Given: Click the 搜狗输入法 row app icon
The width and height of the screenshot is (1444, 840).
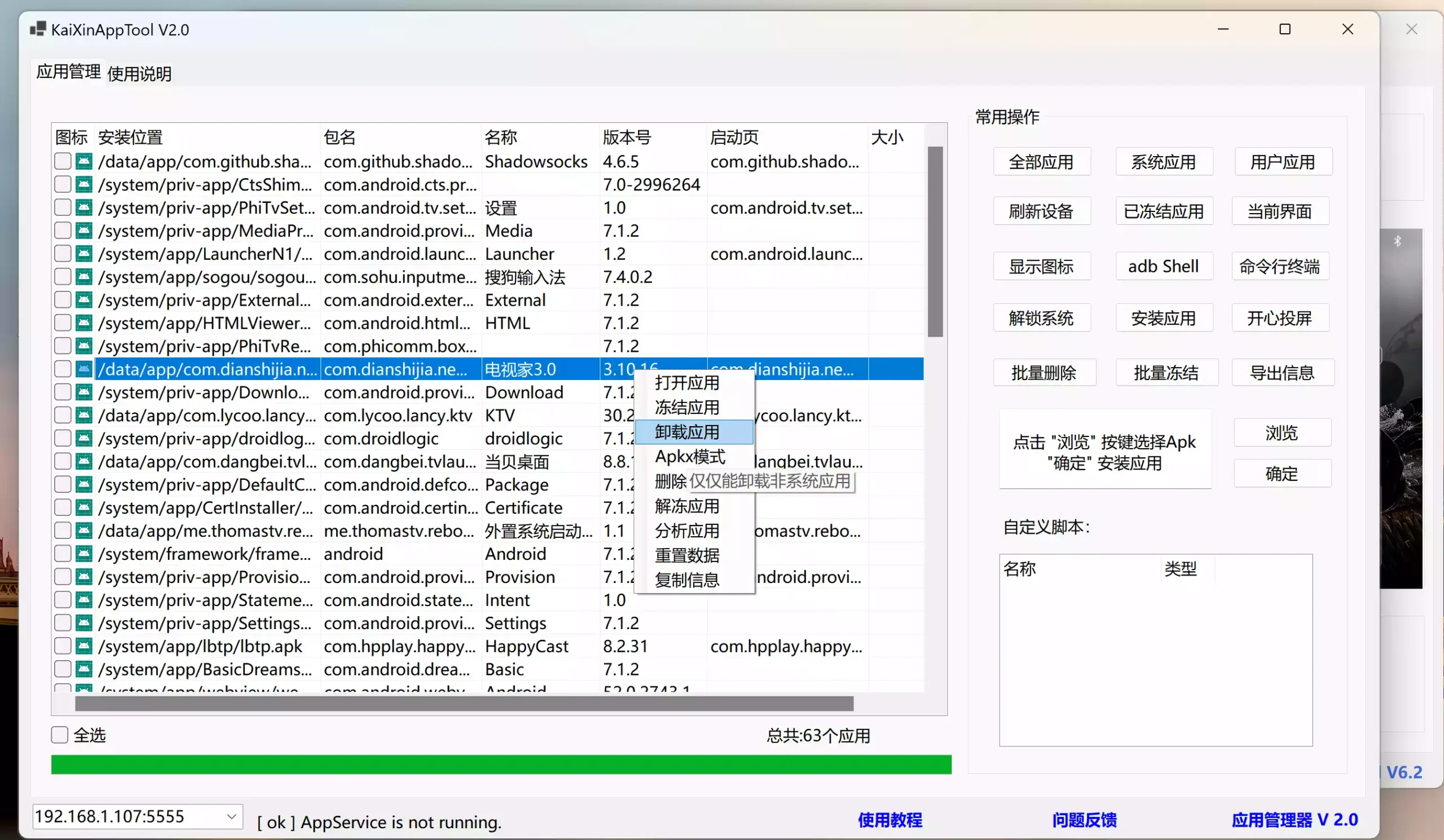Looking at the screenshot, I should pyautogui.click(x=83, y=277).
